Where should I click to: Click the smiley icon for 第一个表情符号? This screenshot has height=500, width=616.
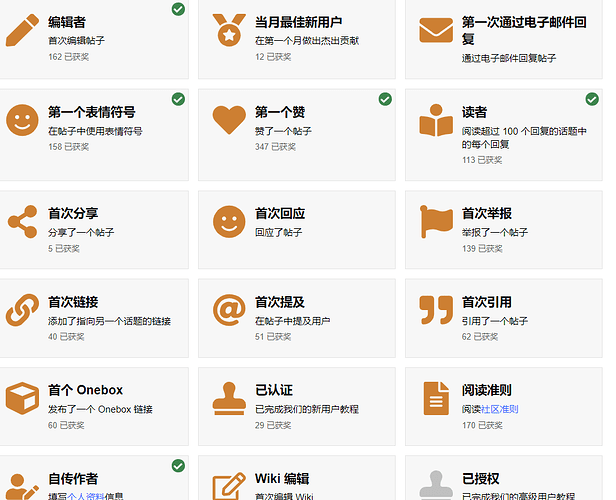[x=22, y=120]
